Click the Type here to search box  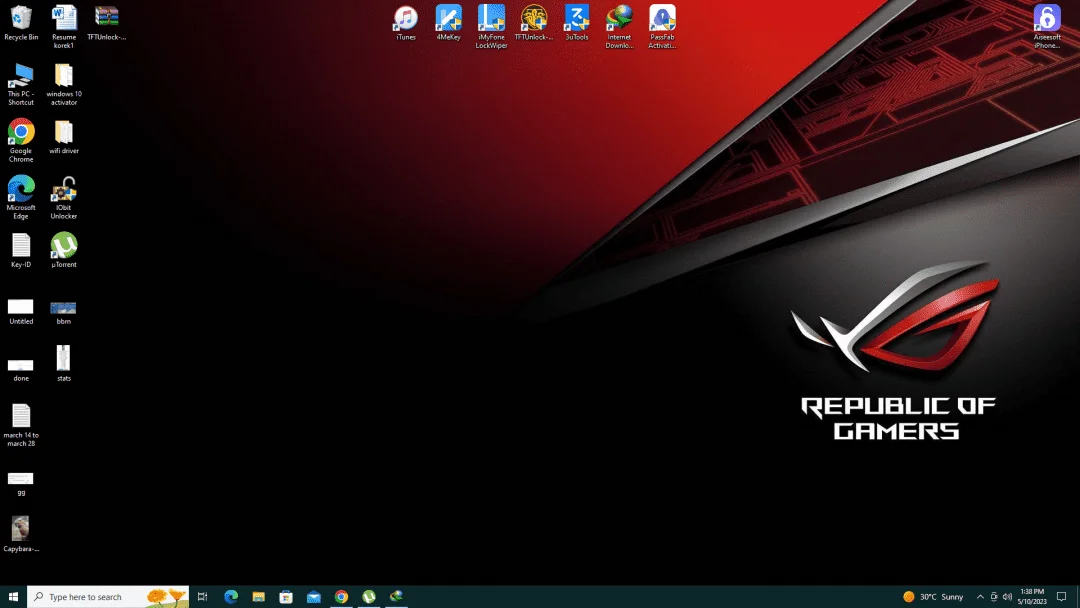[108, 596]
